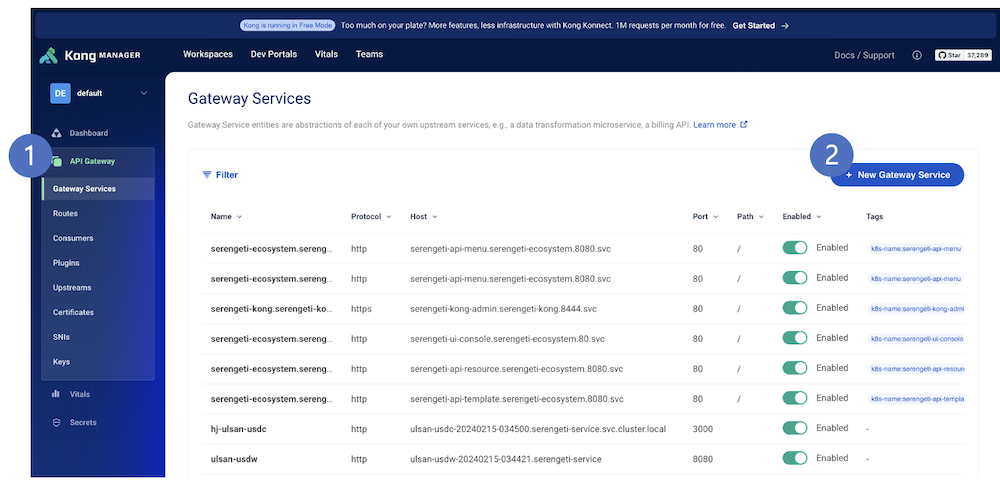Click the Kong Manager logo icon
Viewport: 1000px width, 501px height.
click(x=48, y=55)
